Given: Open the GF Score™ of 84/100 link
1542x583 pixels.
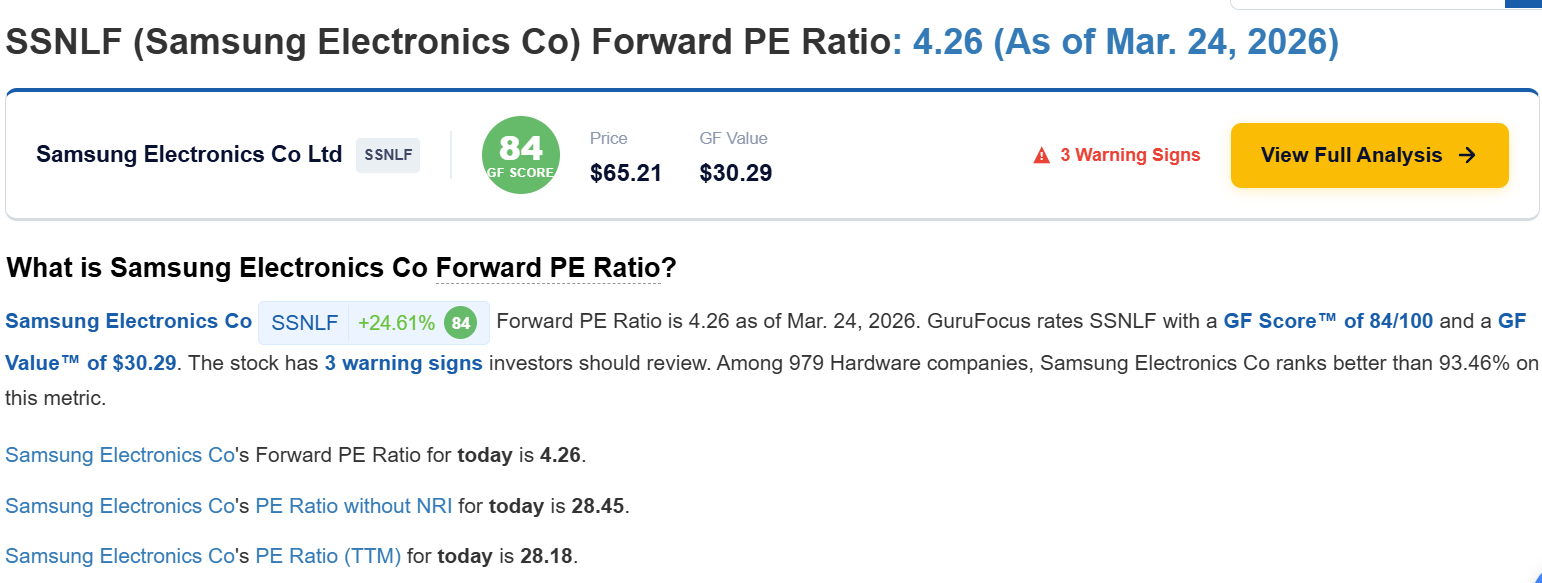Looking at the screenshot, I should [1328, 321].
